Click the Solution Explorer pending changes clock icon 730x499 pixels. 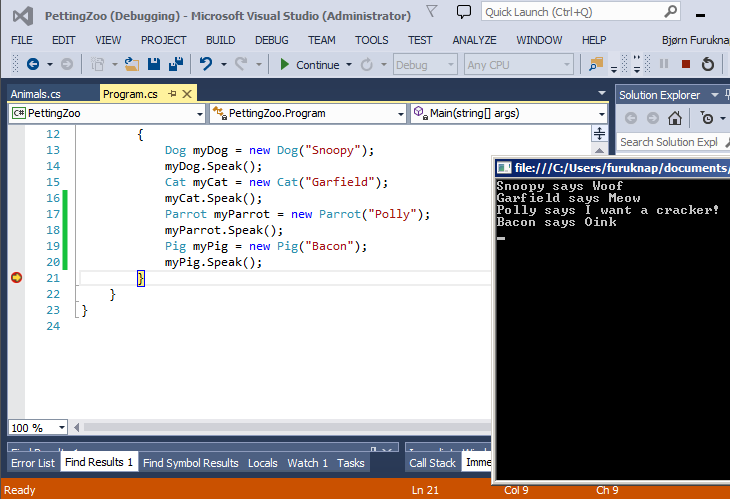pos(707,118)
